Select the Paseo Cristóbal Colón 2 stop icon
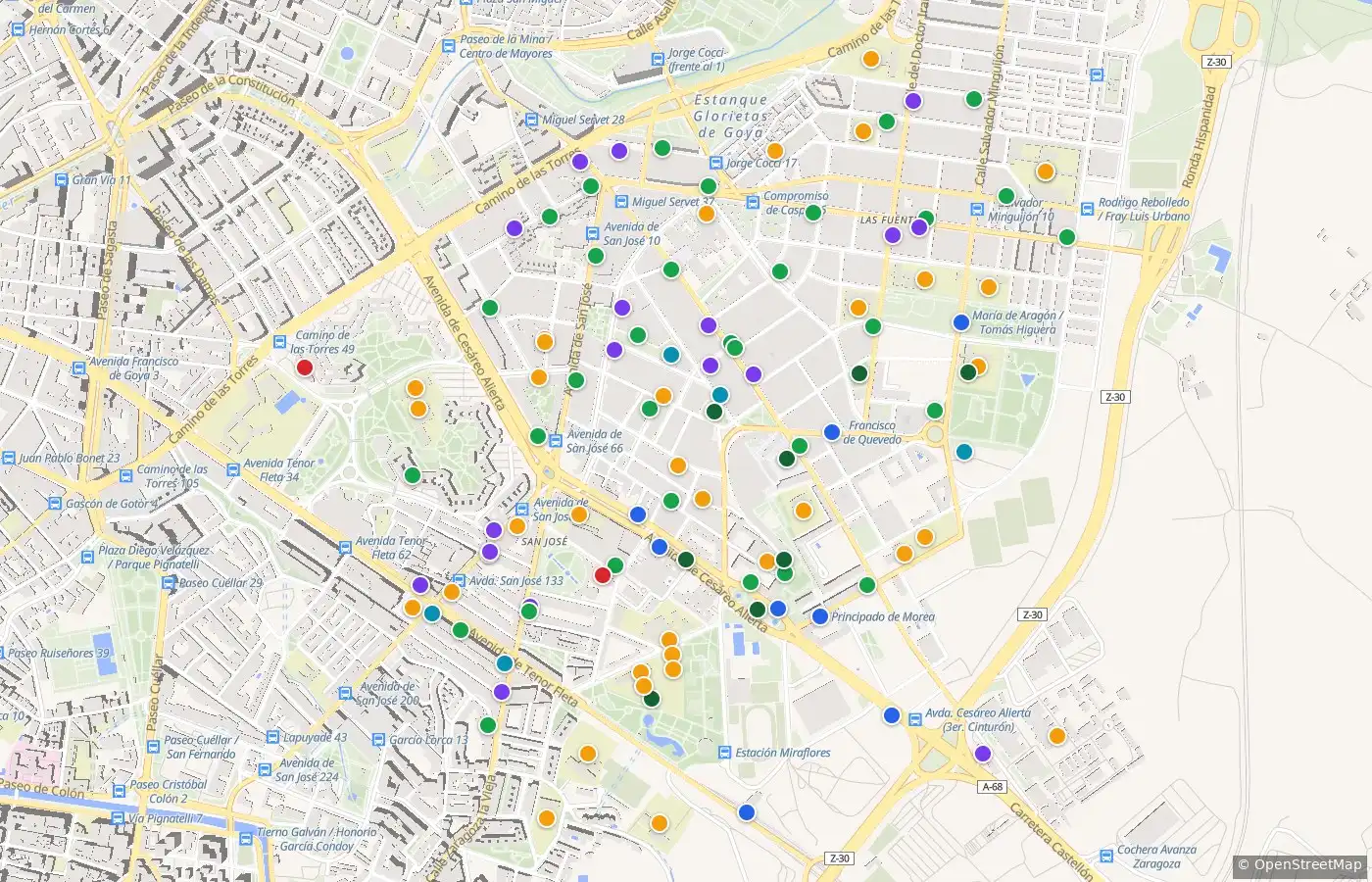 coord(118,791)
